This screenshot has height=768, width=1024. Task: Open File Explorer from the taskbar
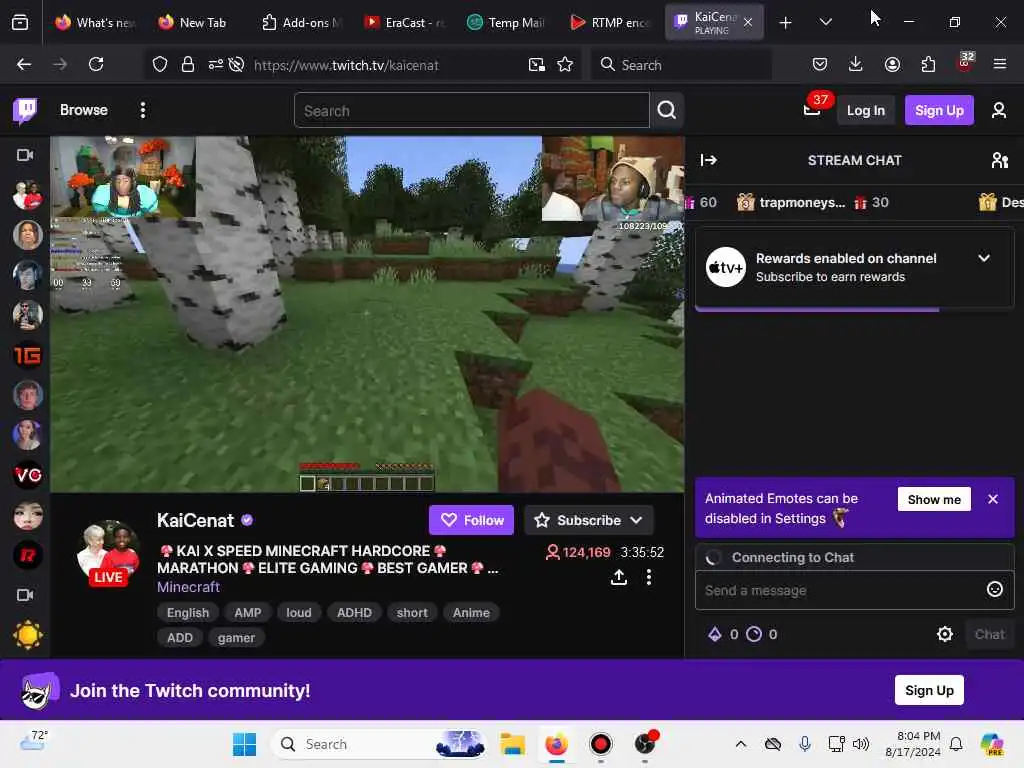point(513,744)
